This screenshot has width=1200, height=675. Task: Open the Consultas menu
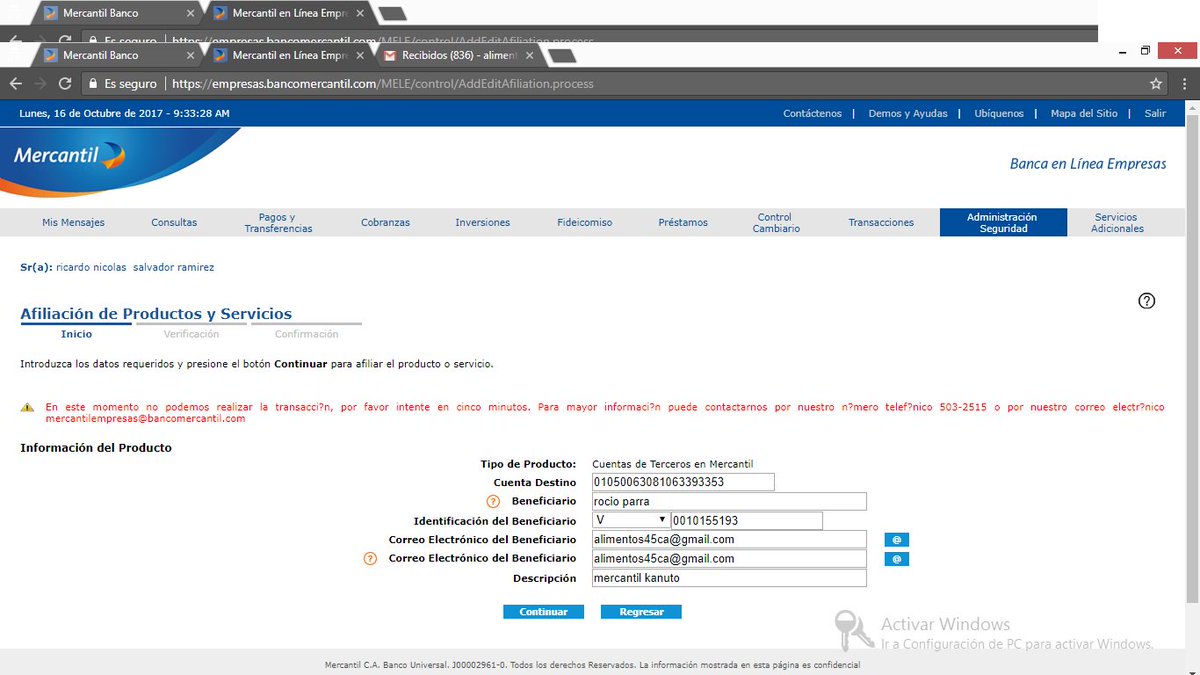click(x=174, y=222)
